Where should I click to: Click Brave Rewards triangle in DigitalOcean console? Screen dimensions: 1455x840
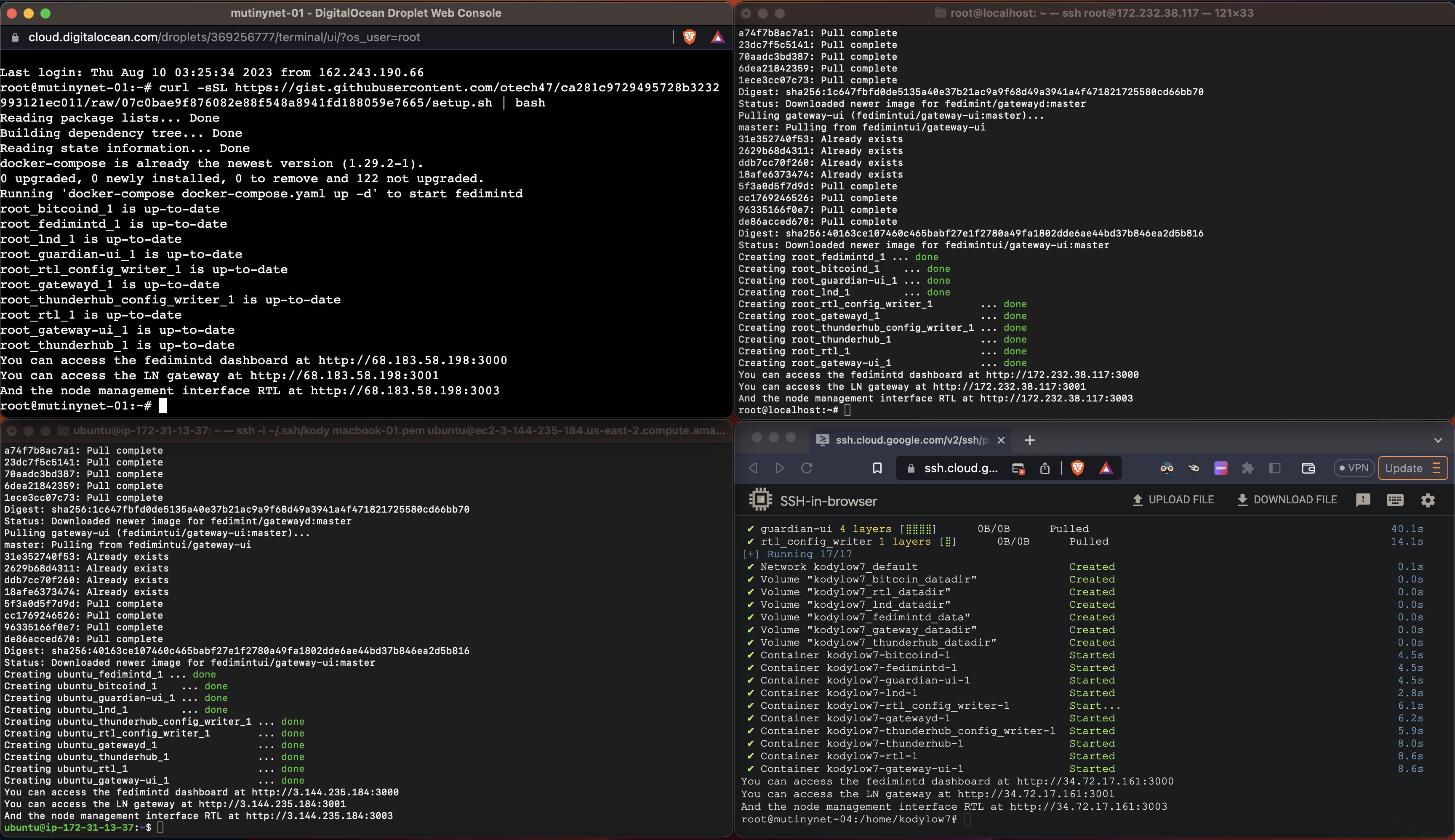[x=717, y=37]
